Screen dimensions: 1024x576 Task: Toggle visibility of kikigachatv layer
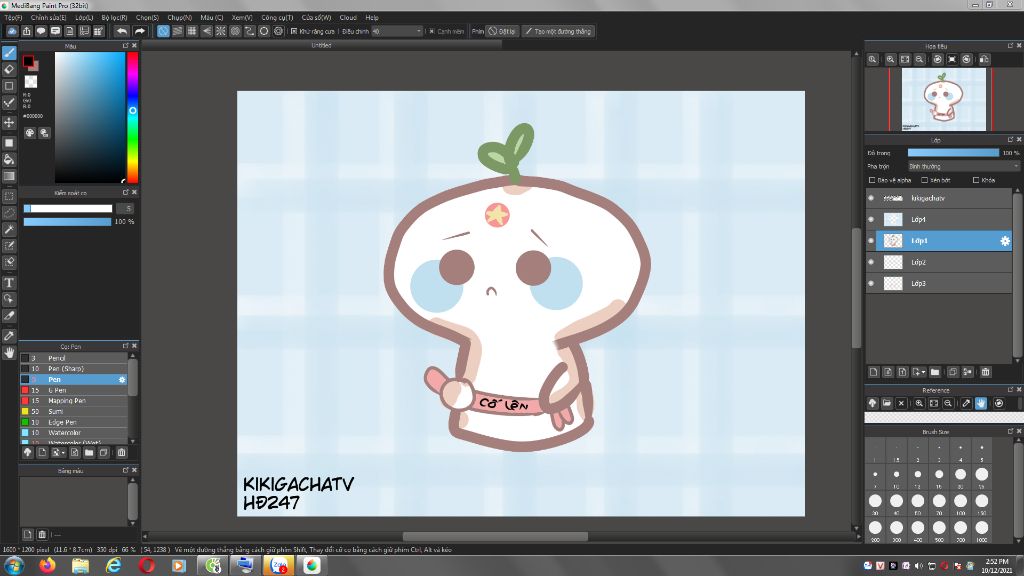point(871,198)
